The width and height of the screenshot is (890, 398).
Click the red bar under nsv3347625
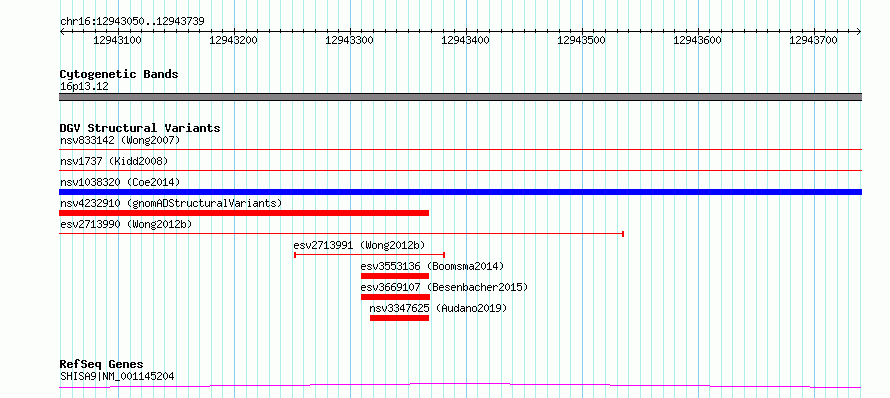[400, 318]
